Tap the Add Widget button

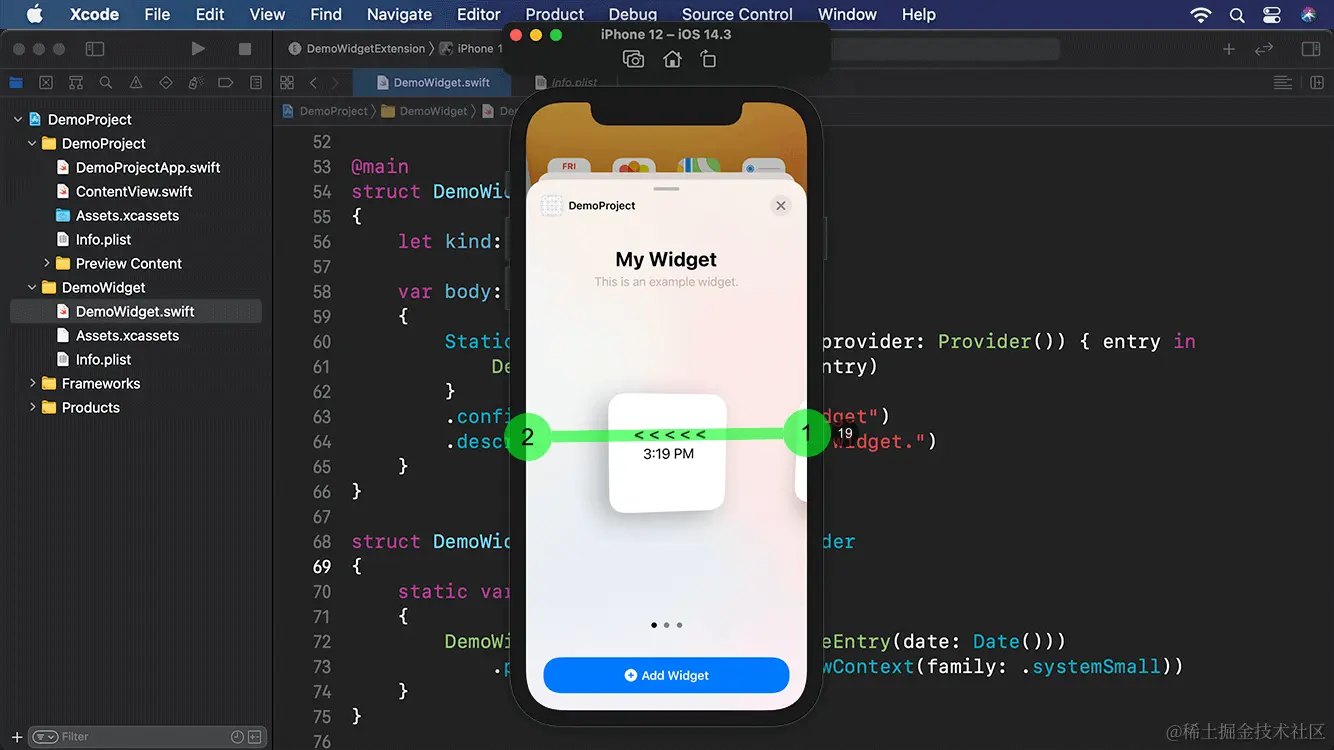pos(666,675)
